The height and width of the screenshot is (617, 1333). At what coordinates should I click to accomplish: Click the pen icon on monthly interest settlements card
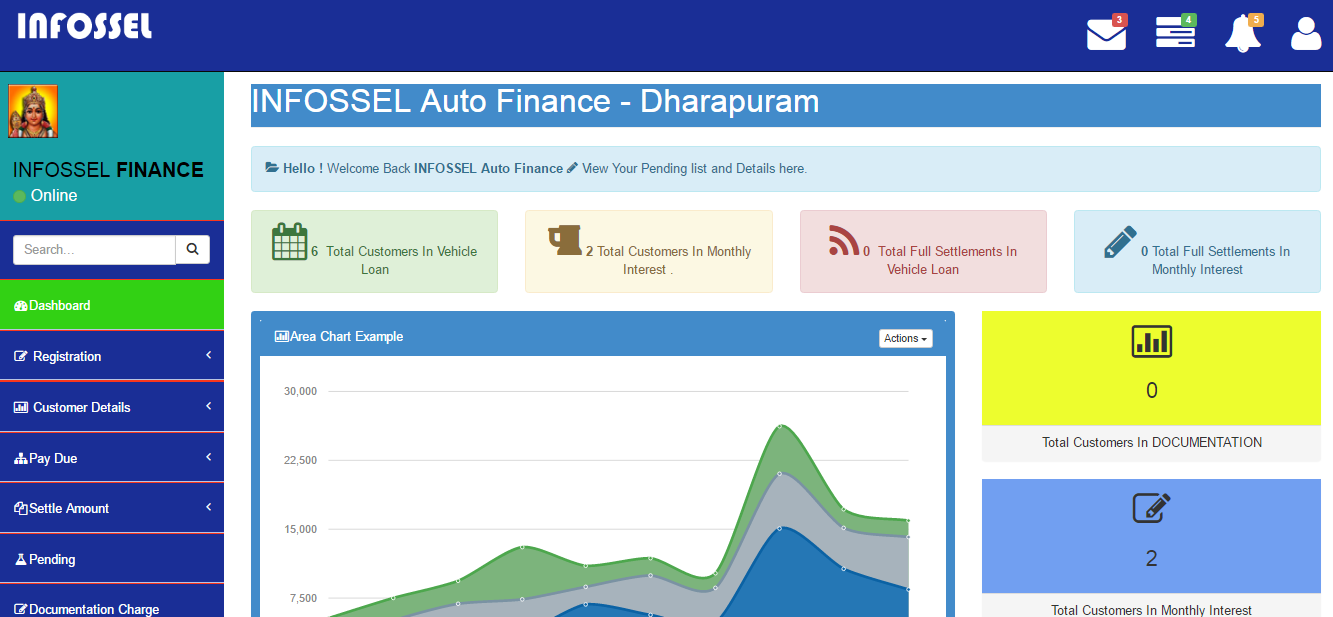tap(1119, 240)
